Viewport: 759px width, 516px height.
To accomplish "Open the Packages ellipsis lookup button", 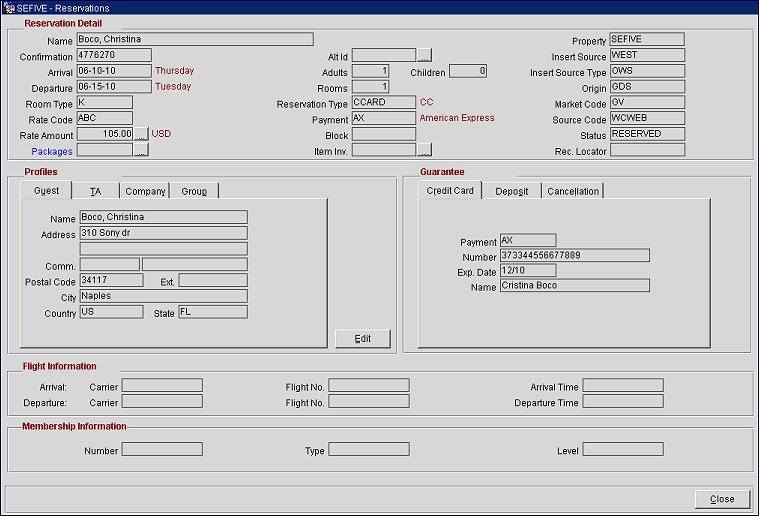I will click(x=141, y=151).
